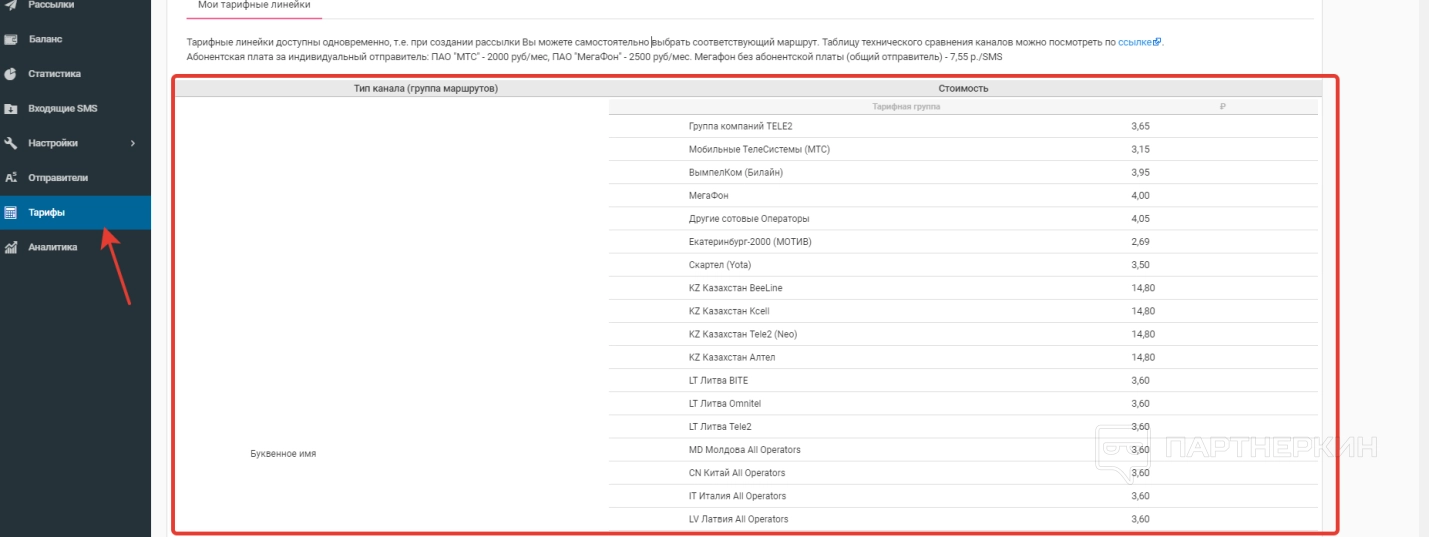
Task: Click price 3,50 for Yota
Action: 1140,265
